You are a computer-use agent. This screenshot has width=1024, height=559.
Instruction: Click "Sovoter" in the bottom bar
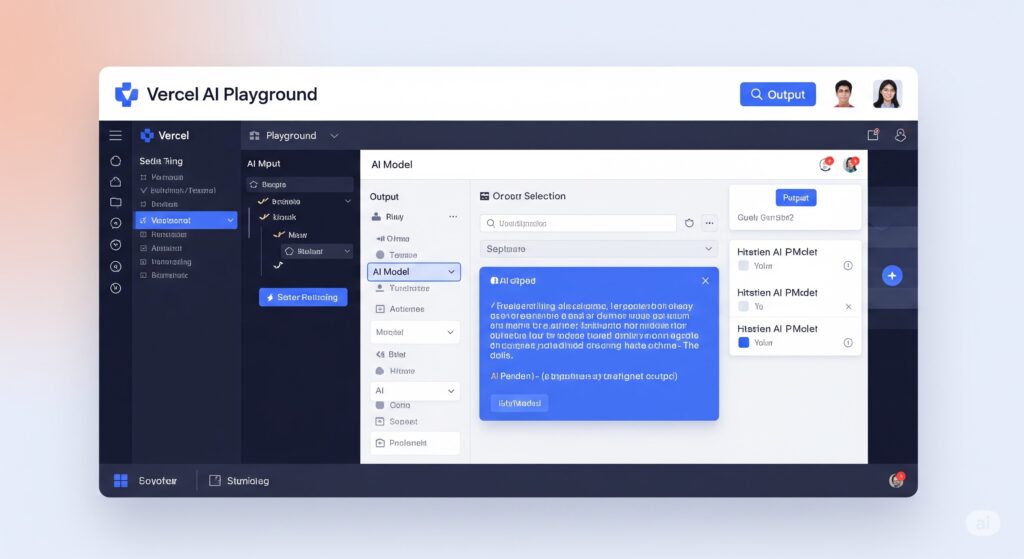tap(157, 481)
